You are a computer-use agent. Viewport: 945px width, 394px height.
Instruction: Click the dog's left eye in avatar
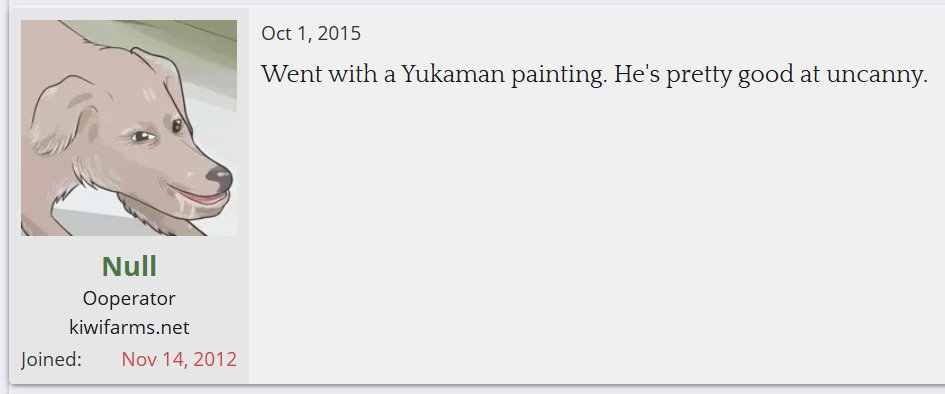pyautogui.click(x=143, y=137)
